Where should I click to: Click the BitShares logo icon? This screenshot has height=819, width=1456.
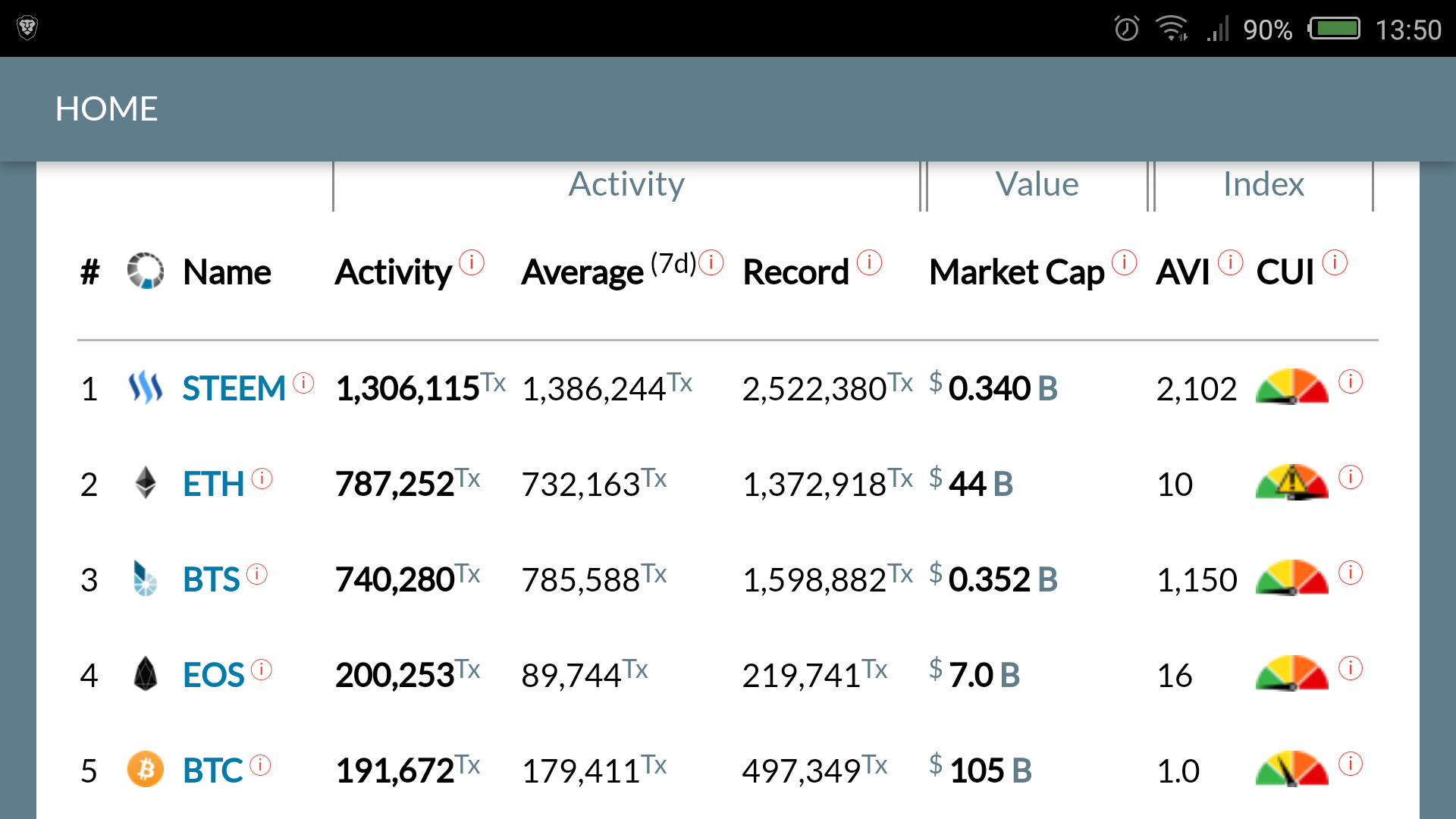(145, 578)
